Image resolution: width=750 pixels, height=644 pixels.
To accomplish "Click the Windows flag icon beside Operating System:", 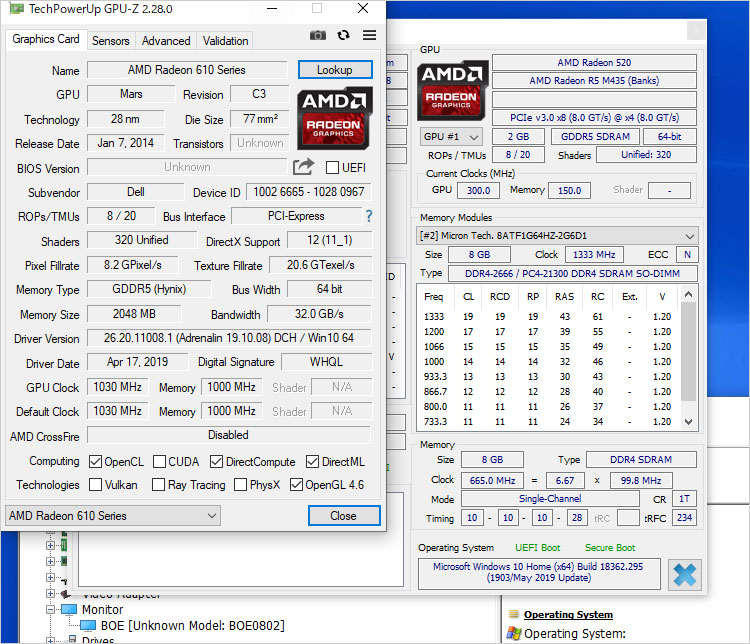I will click(x=514, y=633).
